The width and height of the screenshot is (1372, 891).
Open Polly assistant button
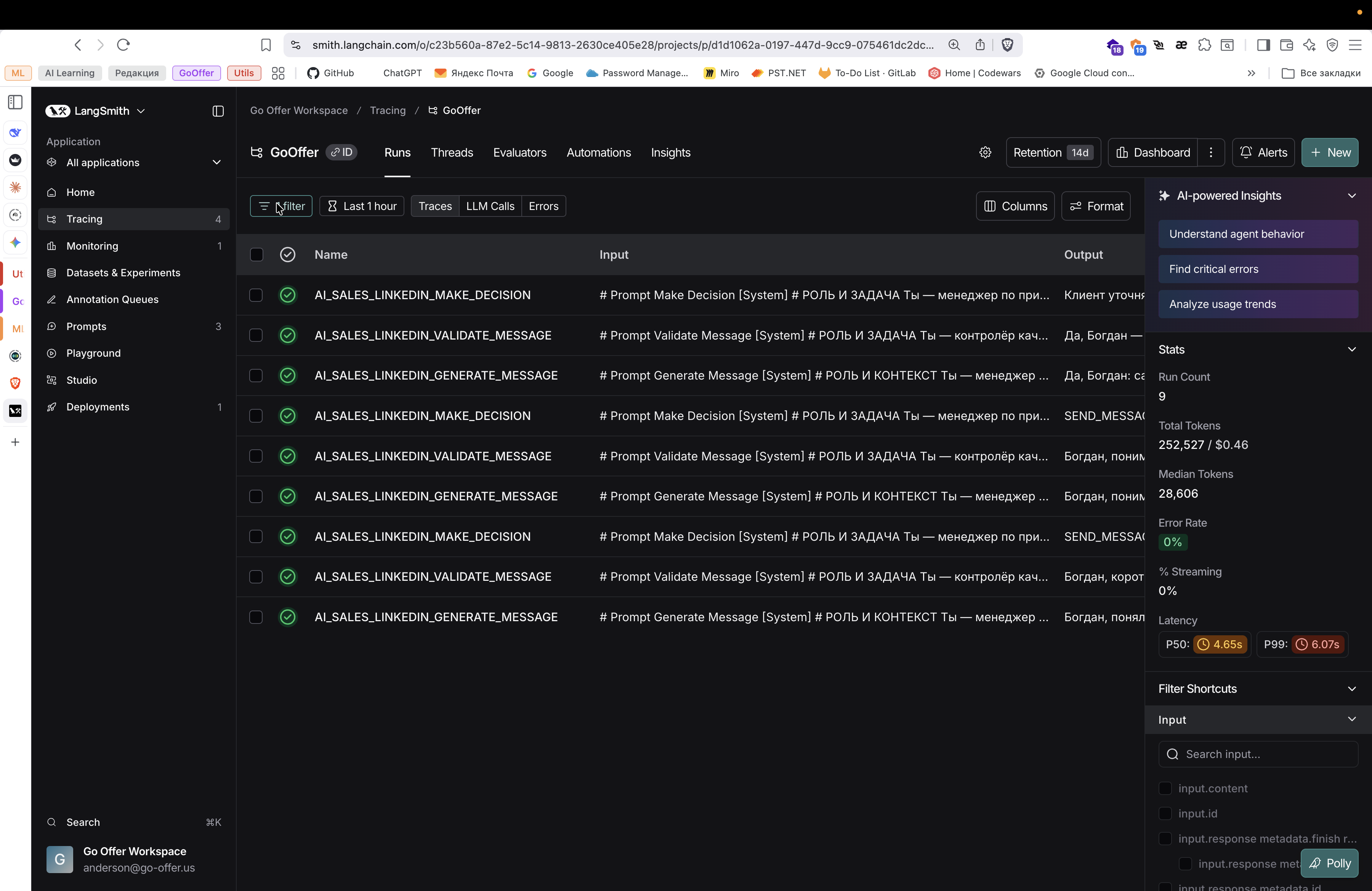(x=1329, y=863)
